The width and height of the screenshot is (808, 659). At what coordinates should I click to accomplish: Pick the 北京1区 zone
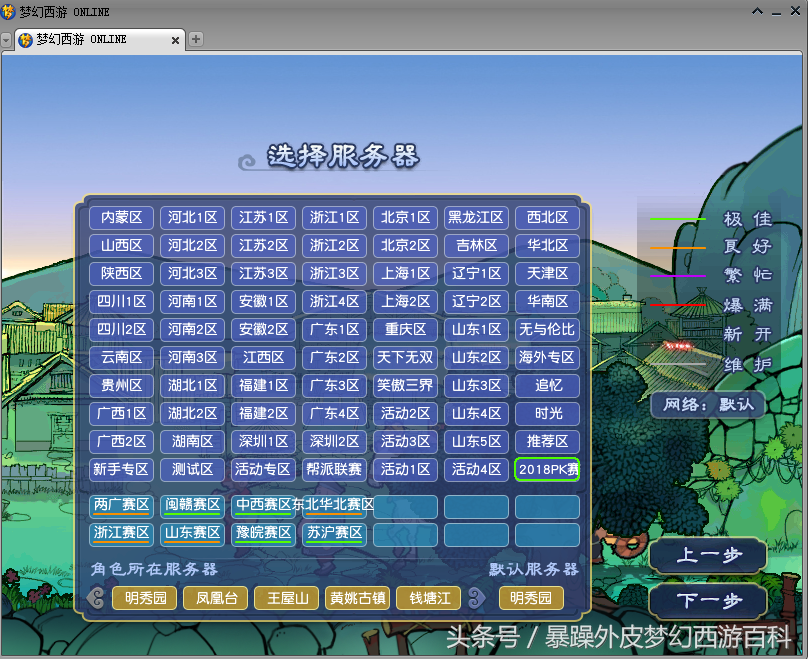tap(406, 217)
